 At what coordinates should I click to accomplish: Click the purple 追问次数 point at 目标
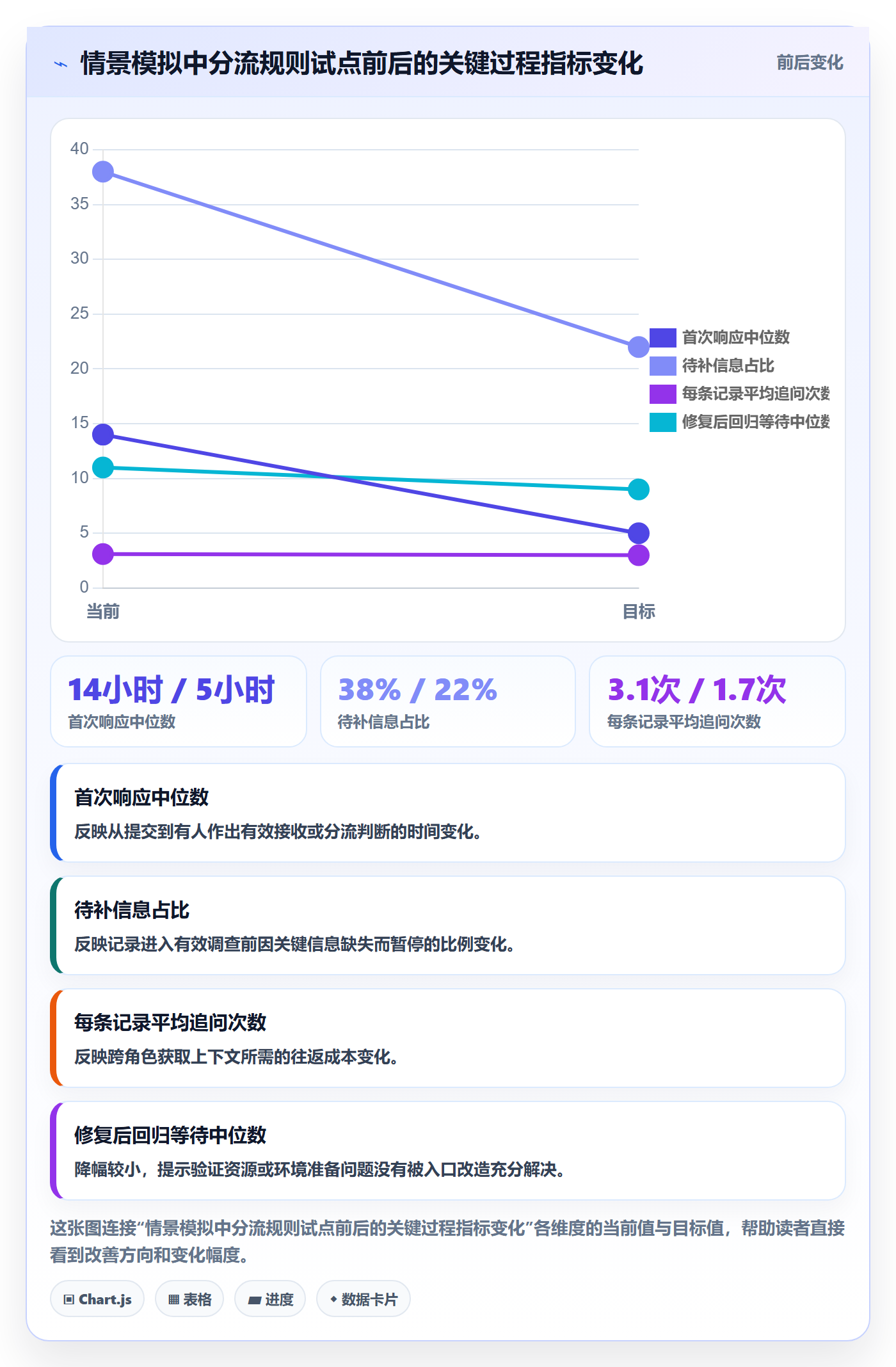[x=638, y=556]
